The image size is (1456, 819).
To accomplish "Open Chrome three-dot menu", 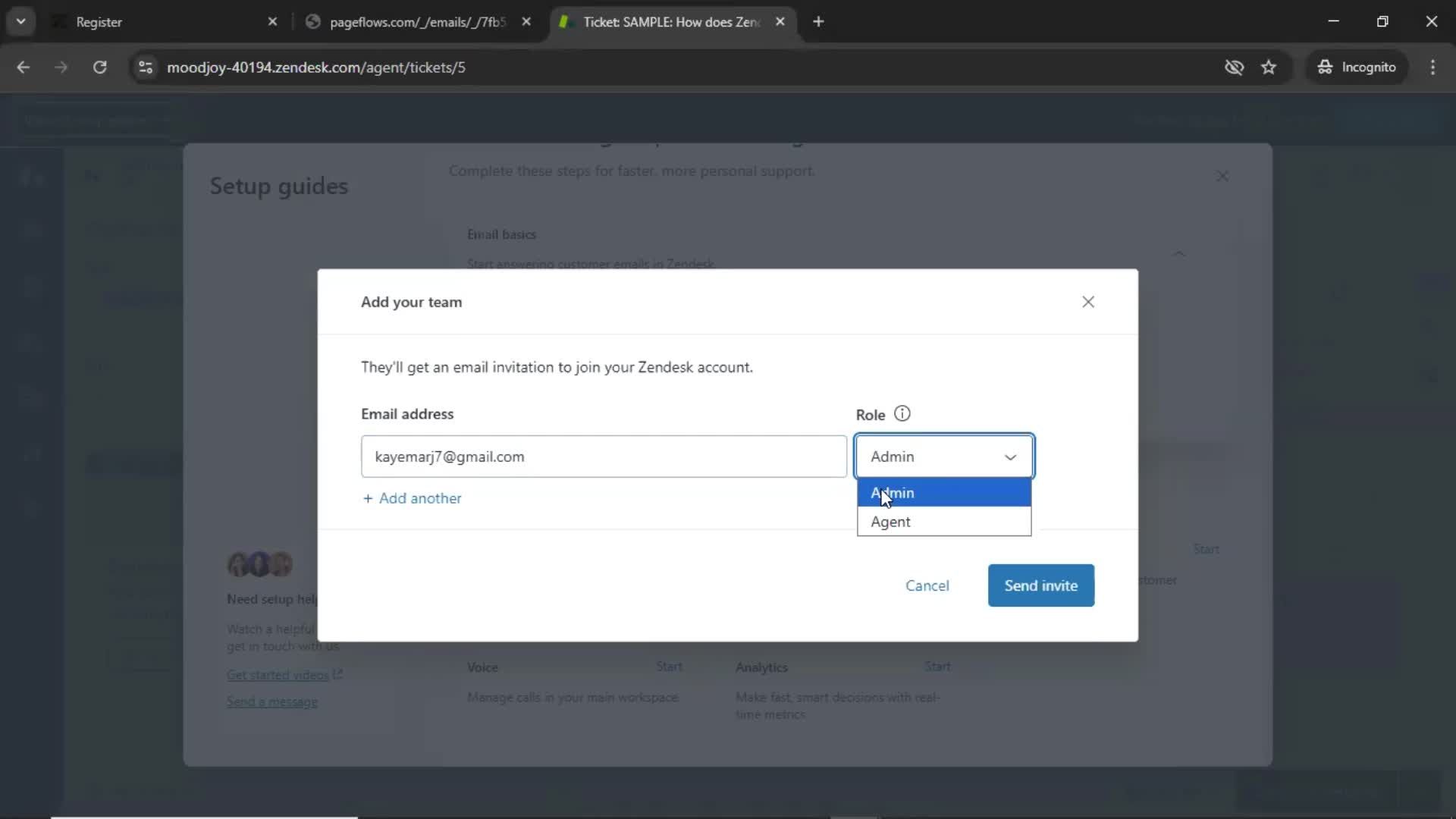I will point(1432,67).
